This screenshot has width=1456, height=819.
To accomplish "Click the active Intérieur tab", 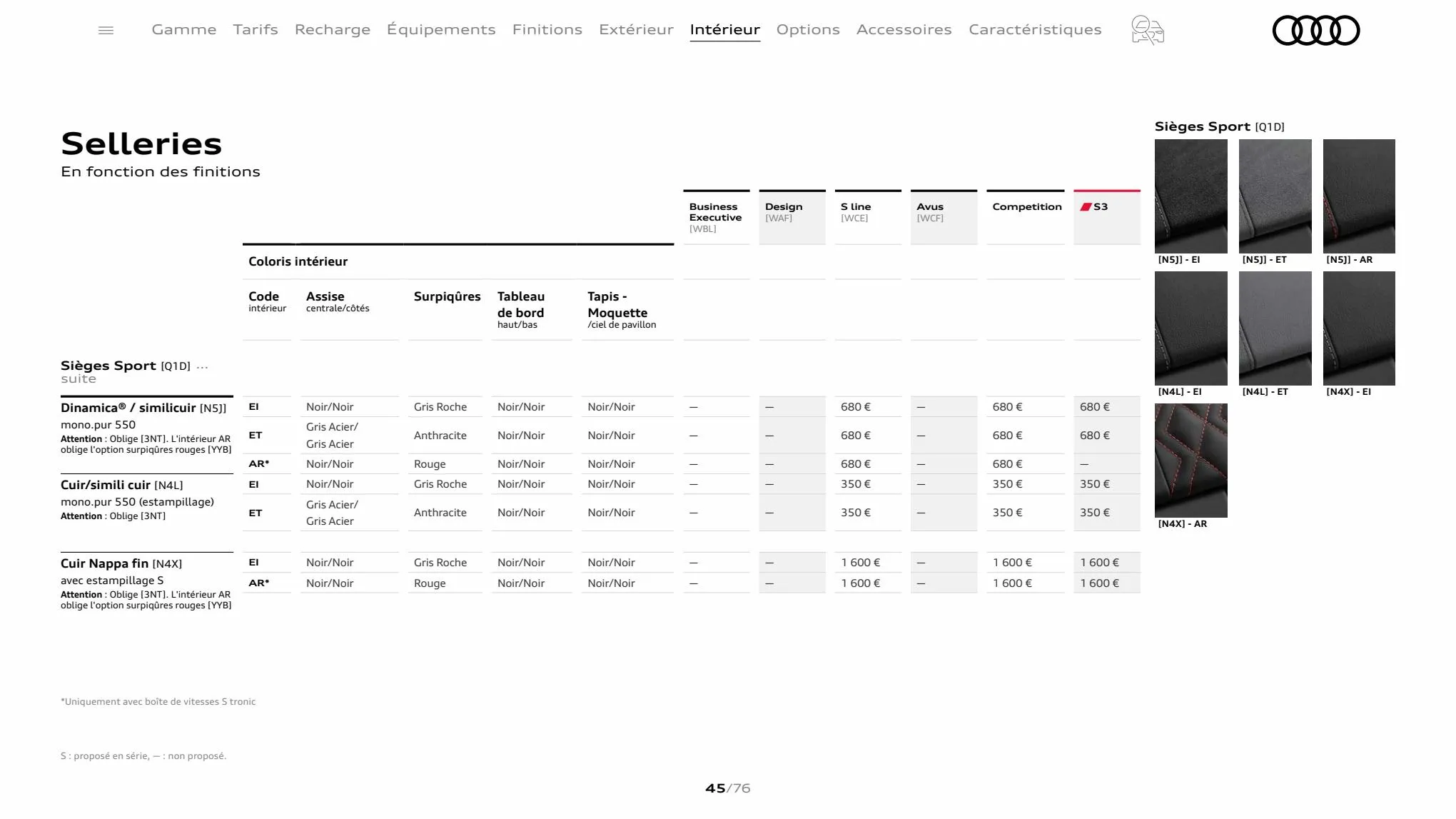I will [725, 29].
